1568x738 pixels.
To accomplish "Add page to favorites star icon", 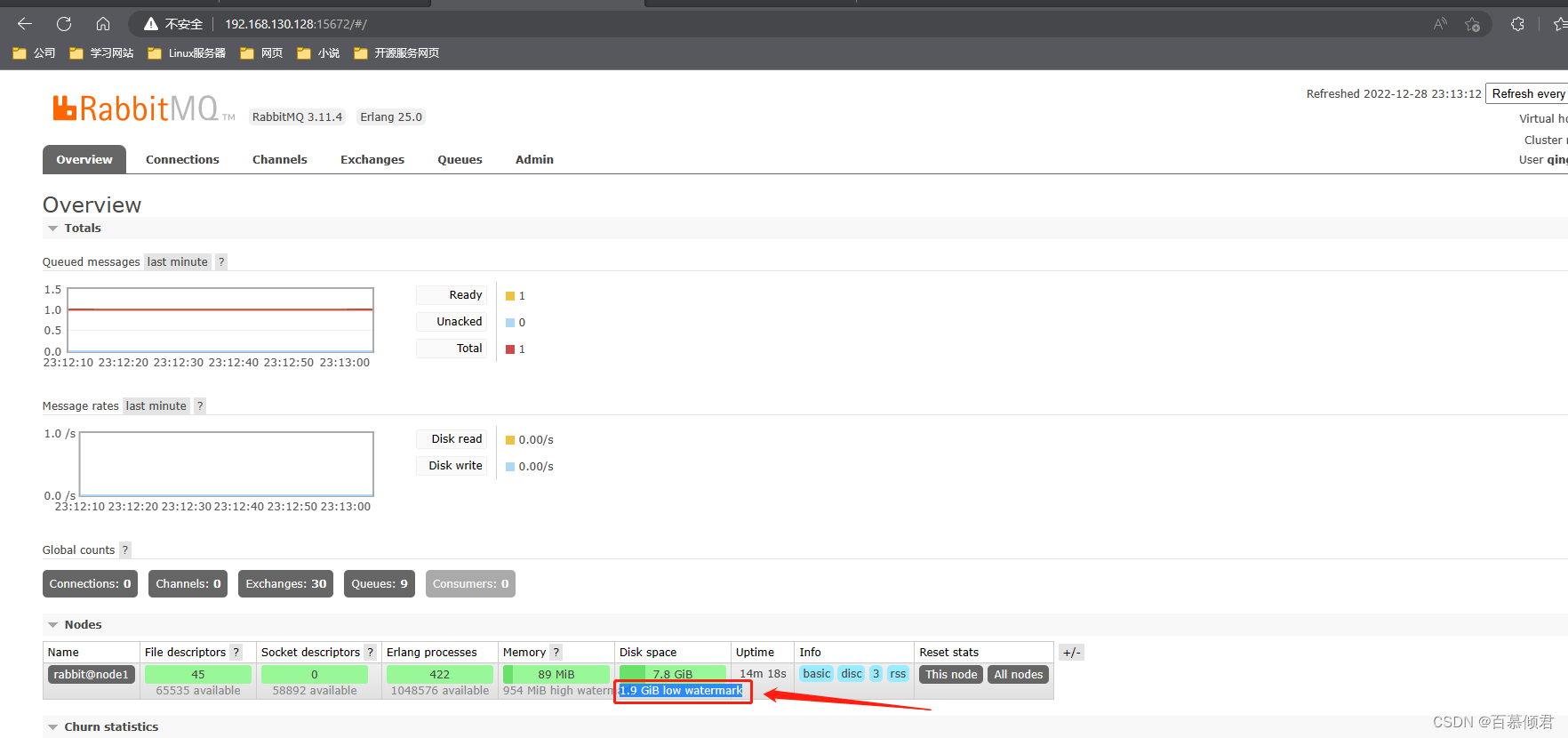I will [x=1473, y=24].
